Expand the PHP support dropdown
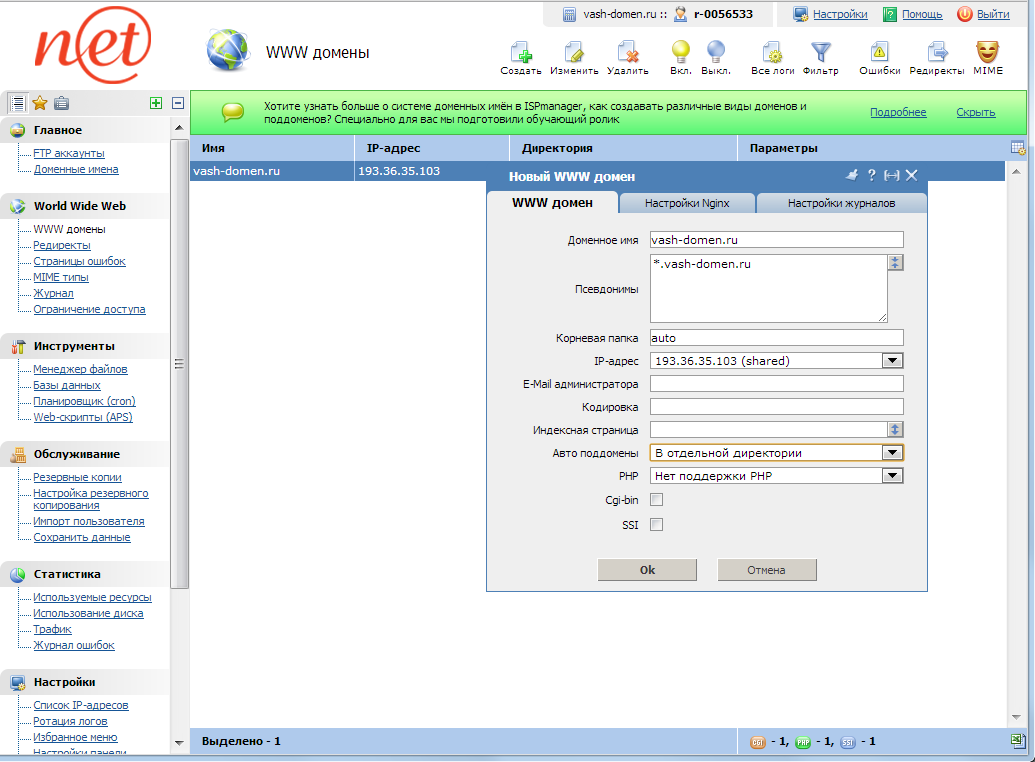This screenshot has width=1035, height=762. 893,475
